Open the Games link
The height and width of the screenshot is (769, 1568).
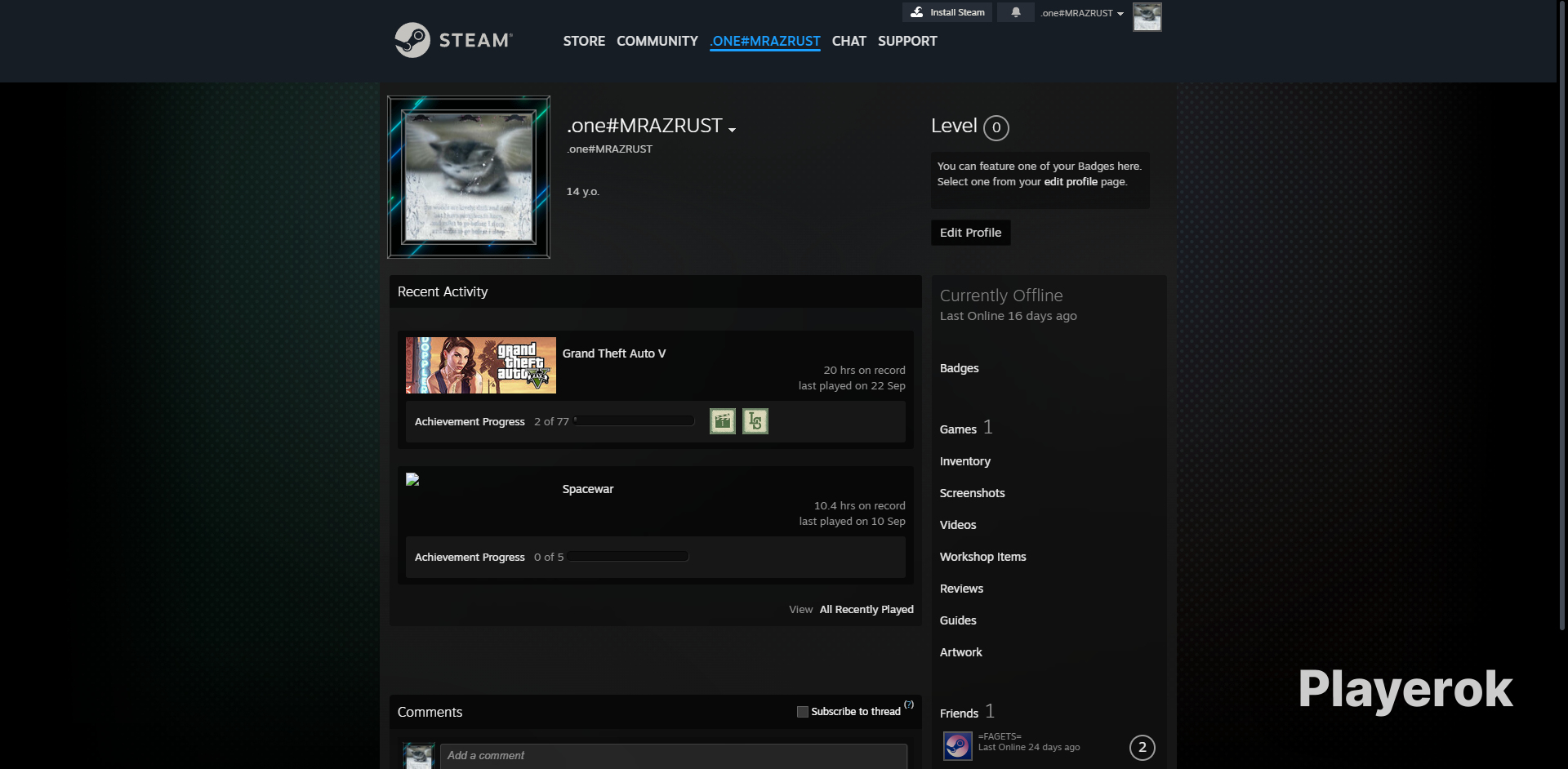point(958,429)
